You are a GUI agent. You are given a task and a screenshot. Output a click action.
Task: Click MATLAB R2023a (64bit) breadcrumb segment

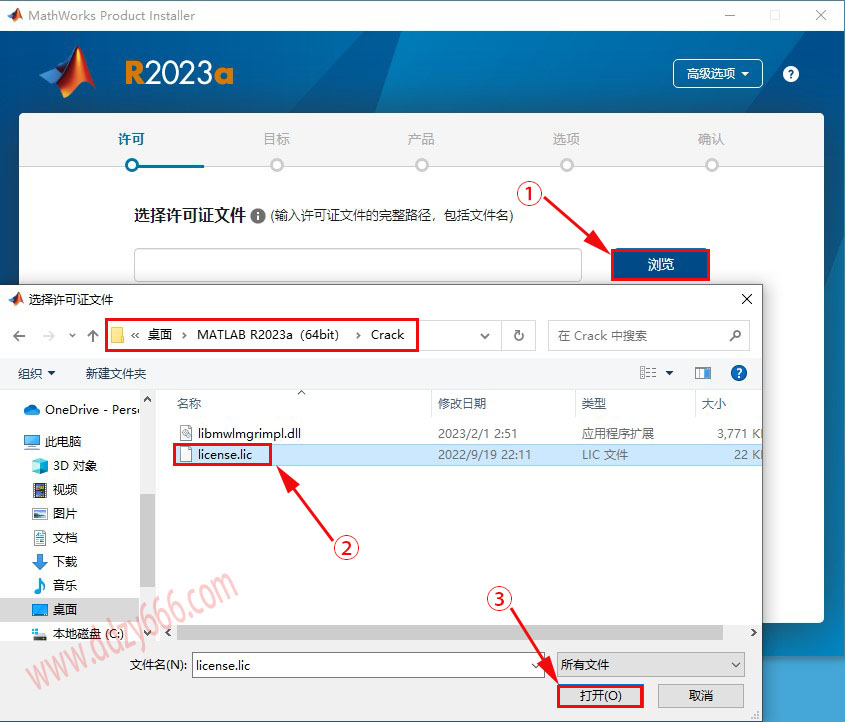268,335
